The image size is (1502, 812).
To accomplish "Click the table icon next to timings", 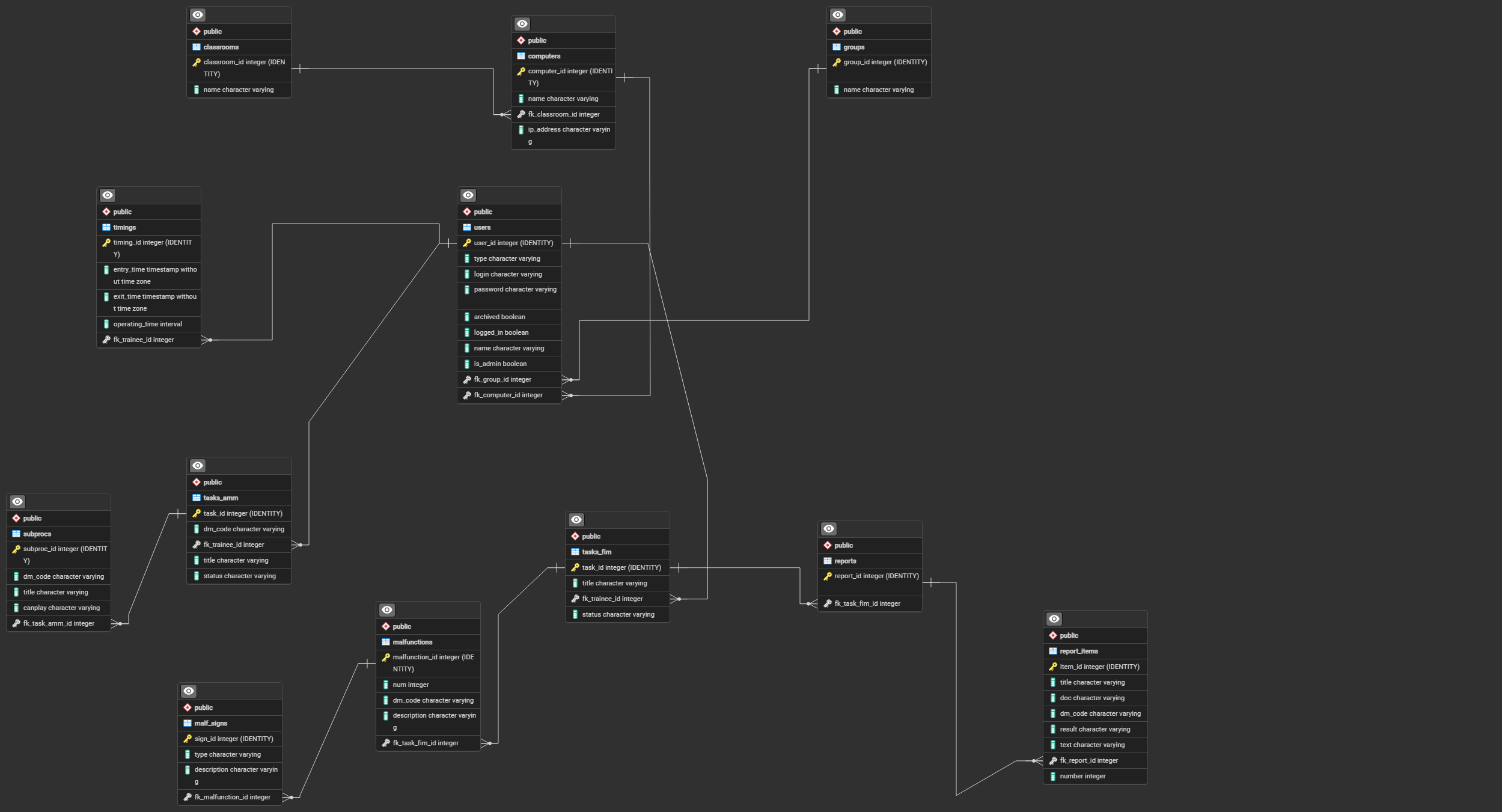I will point(106,227).
